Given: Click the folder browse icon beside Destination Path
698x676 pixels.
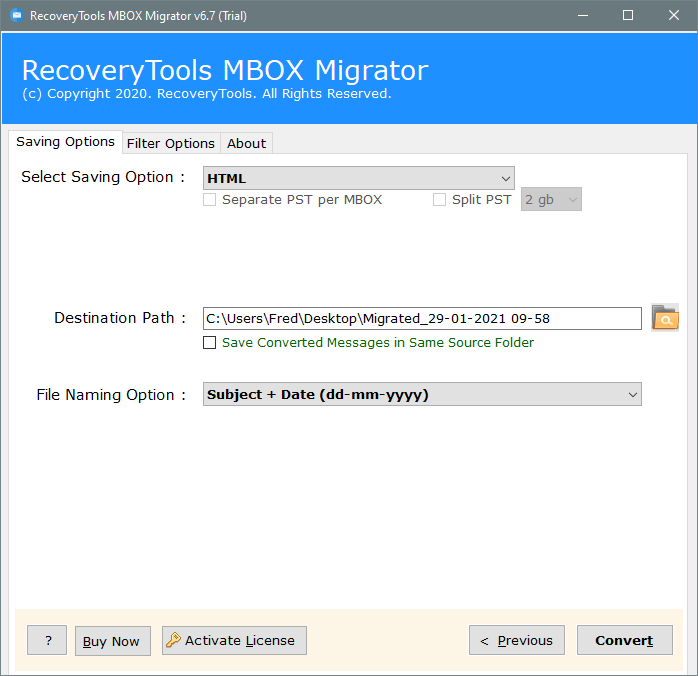Looking at the screenshot, I should [x=665, y=318].
